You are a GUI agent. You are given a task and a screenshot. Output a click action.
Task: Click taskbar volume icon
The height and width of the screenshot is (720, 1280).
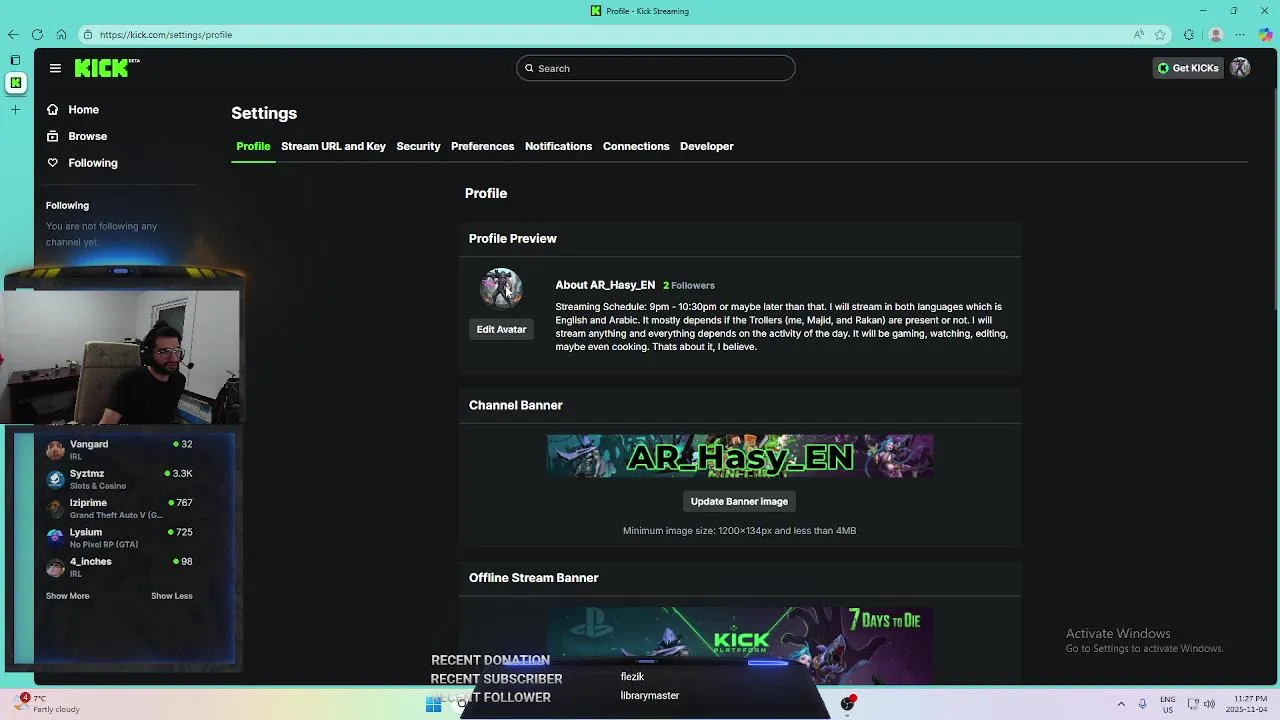tap(1209, 704)
